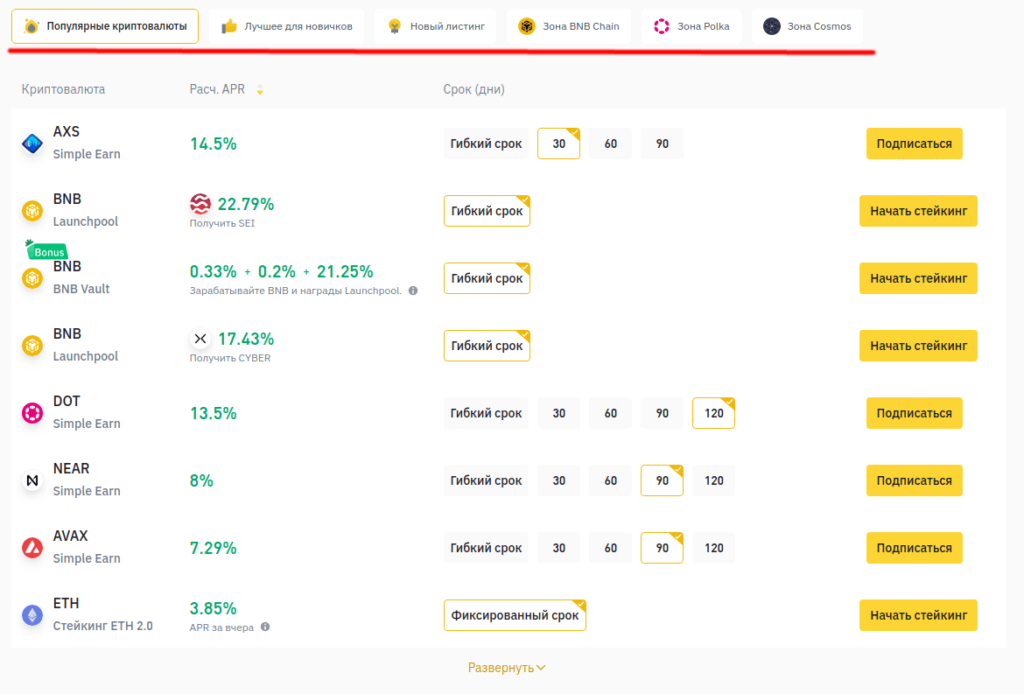Click info icon beside 'APR за вчера'
The height and width of the screenshot is (694, 1024).
pos(265,627)
